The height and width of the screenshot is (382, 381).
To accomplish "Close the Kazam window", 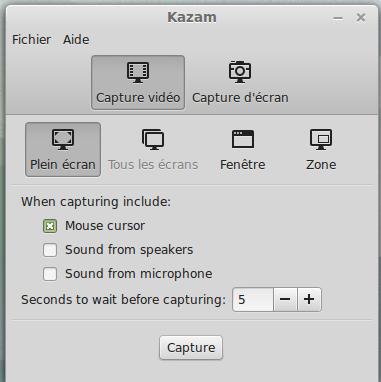I will (361, 18).
